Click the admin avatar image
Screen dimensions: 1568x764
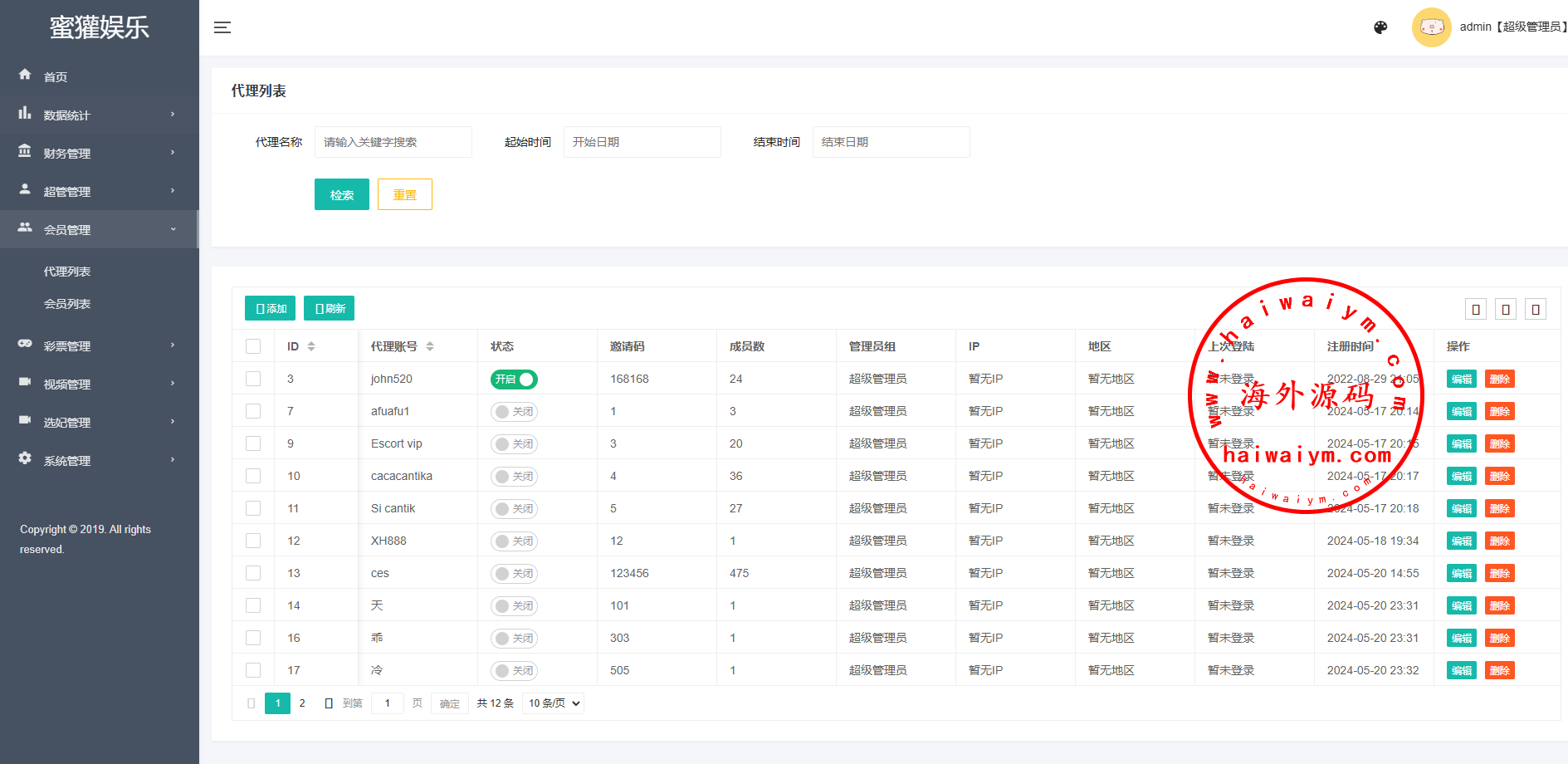1431,27
